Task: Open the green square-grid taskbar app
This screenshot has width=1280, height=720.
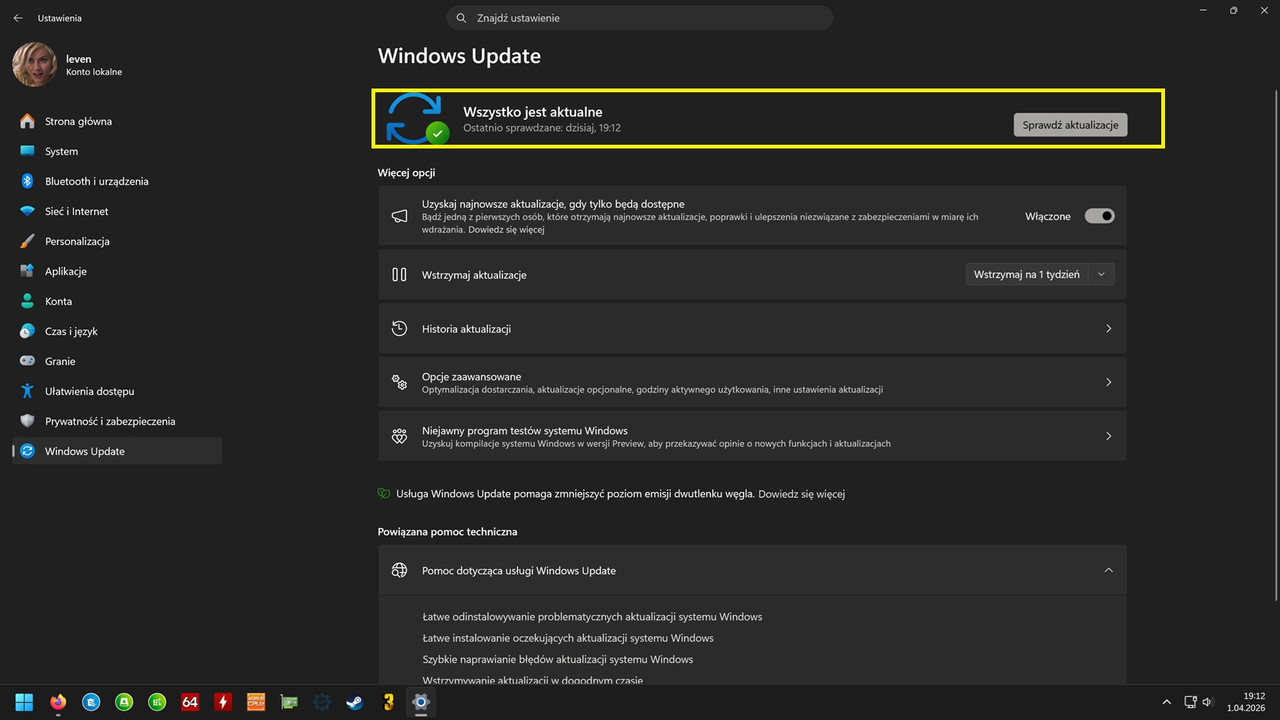Action: coord(157,702)
